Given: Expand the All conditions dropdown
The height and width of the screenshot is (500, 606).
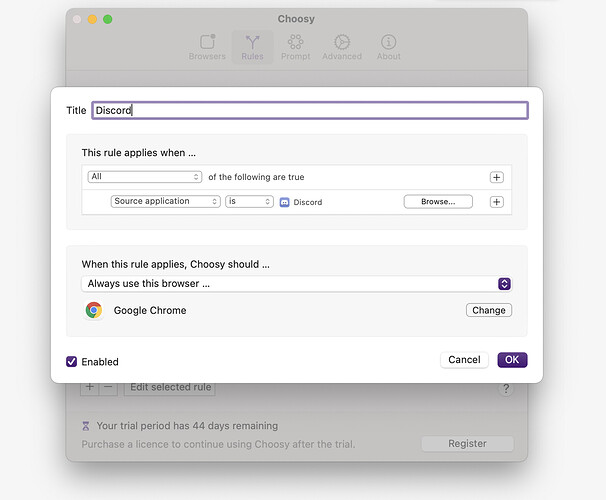Looking at the screenshot, I should [x=145, y=177].
